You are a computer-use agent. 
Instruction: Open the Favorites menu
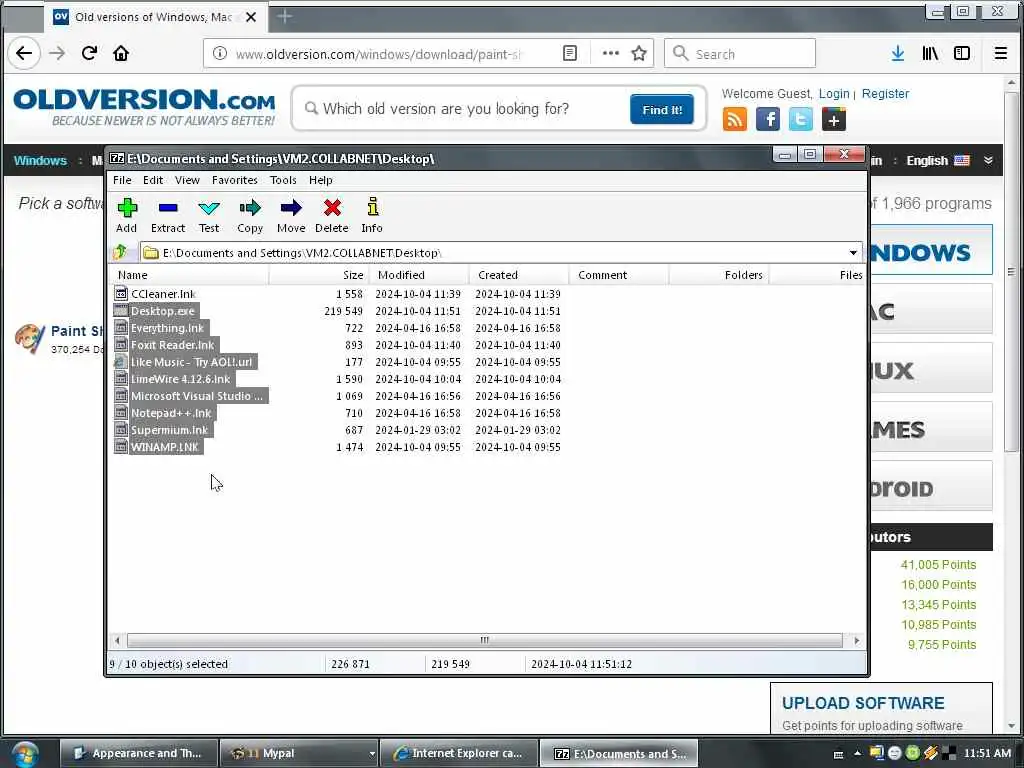coord(234,180)
